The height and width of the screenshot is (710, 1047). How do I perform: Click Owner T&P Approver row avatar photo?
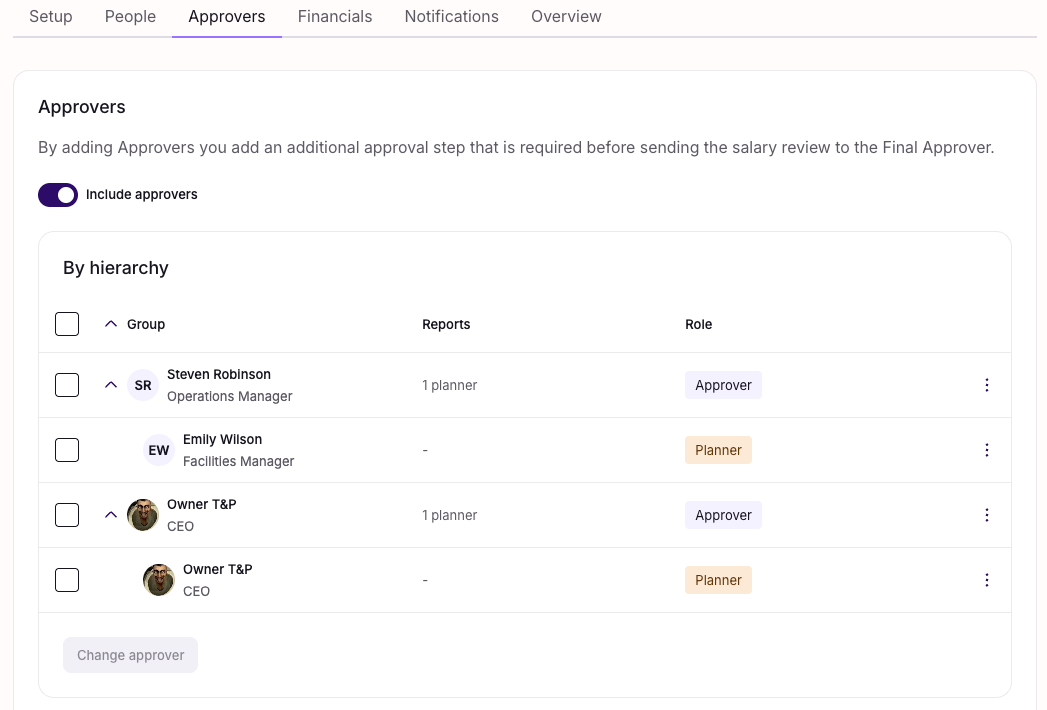[143, 515]
